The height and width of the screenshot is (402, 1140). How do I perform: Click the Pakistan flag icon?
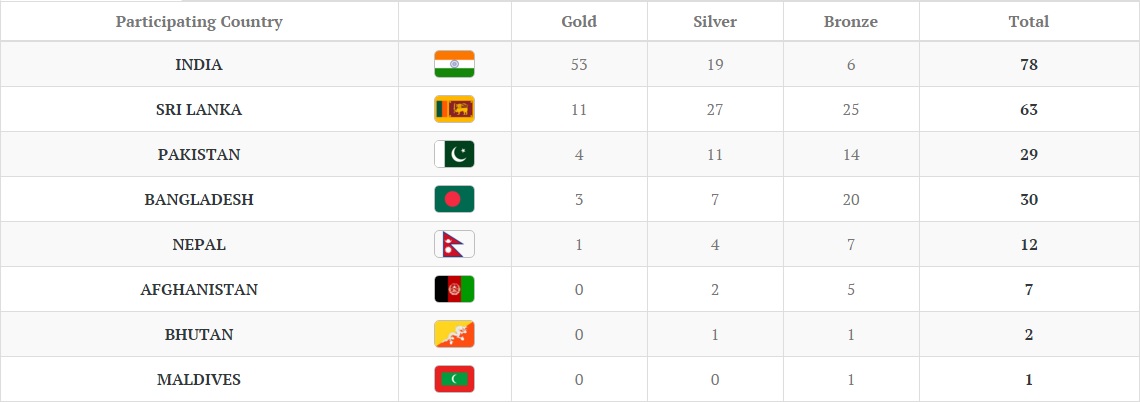point(454,154)
